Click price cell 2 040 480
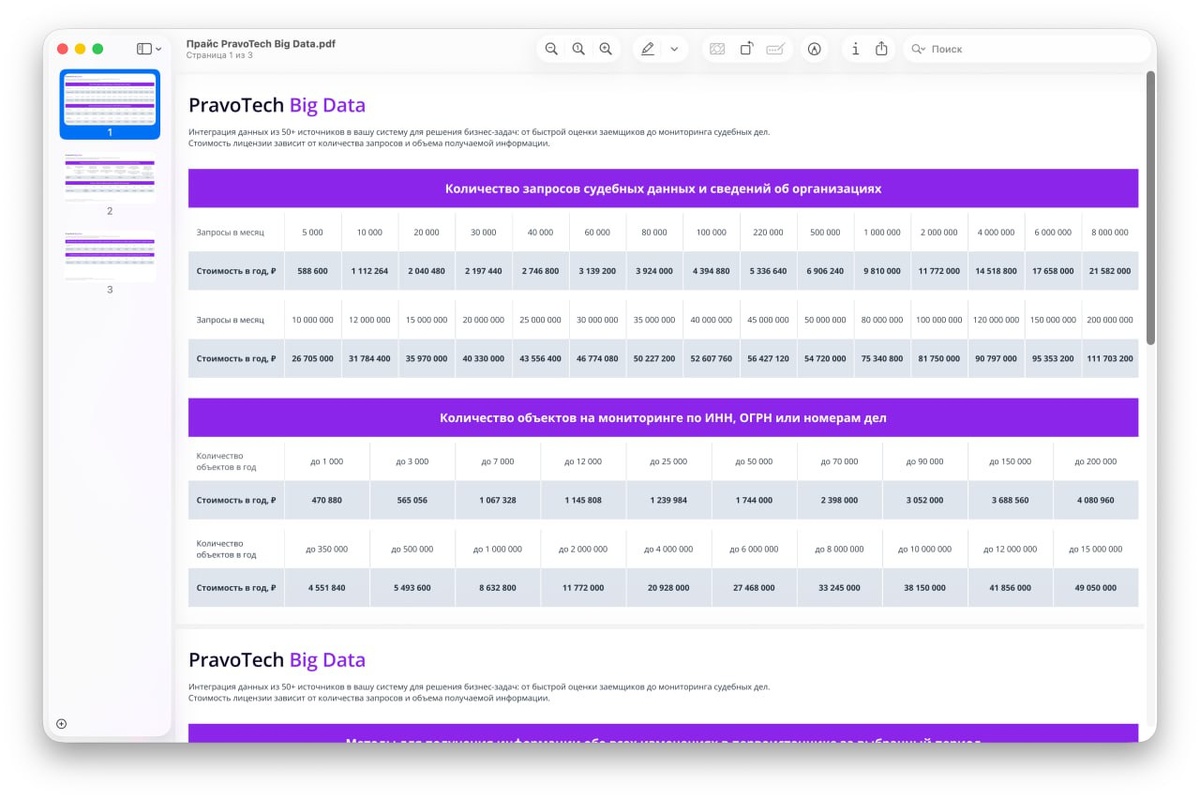Viewport: 1200px width, 799px height. coord(426,271)
